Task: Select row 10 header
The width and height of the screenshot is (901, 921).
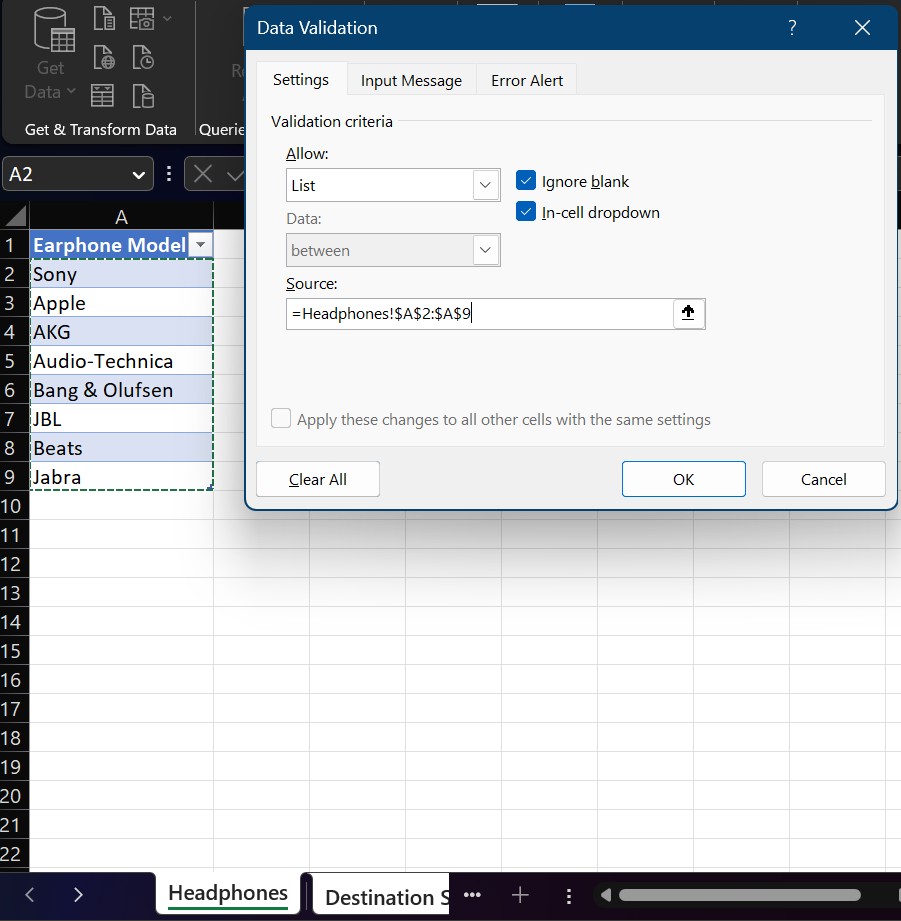Action: [14, 506]
